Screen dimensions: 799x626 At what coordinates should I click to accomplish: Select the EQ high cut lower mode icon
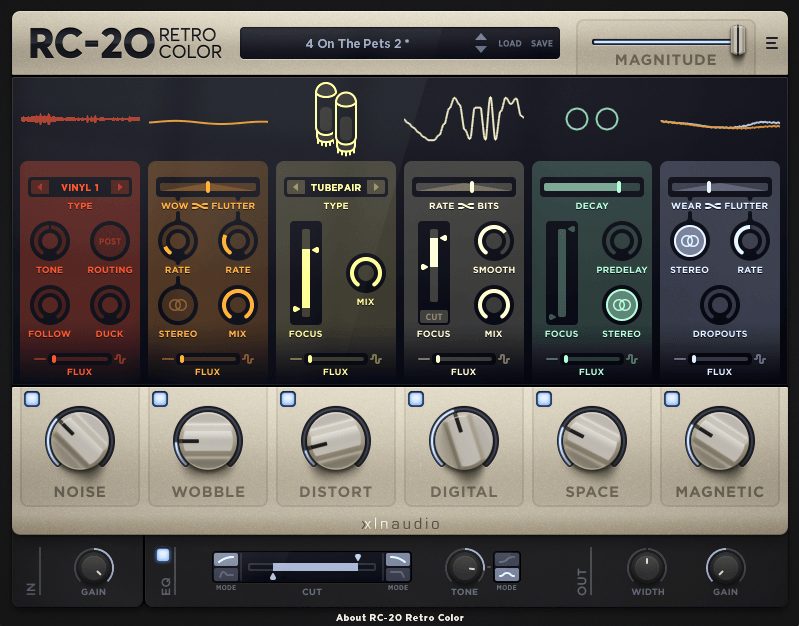point(397,575)
